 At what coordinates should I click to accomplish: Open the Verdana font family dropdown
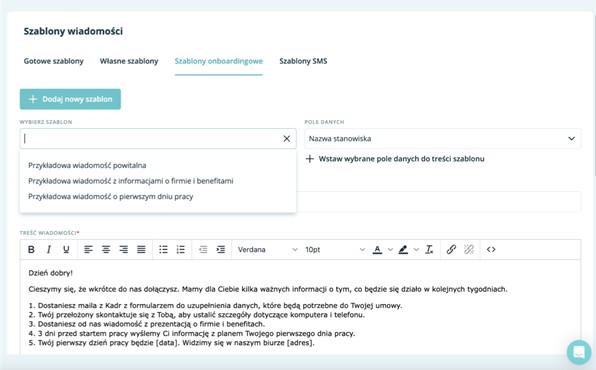tap(268, 249)
